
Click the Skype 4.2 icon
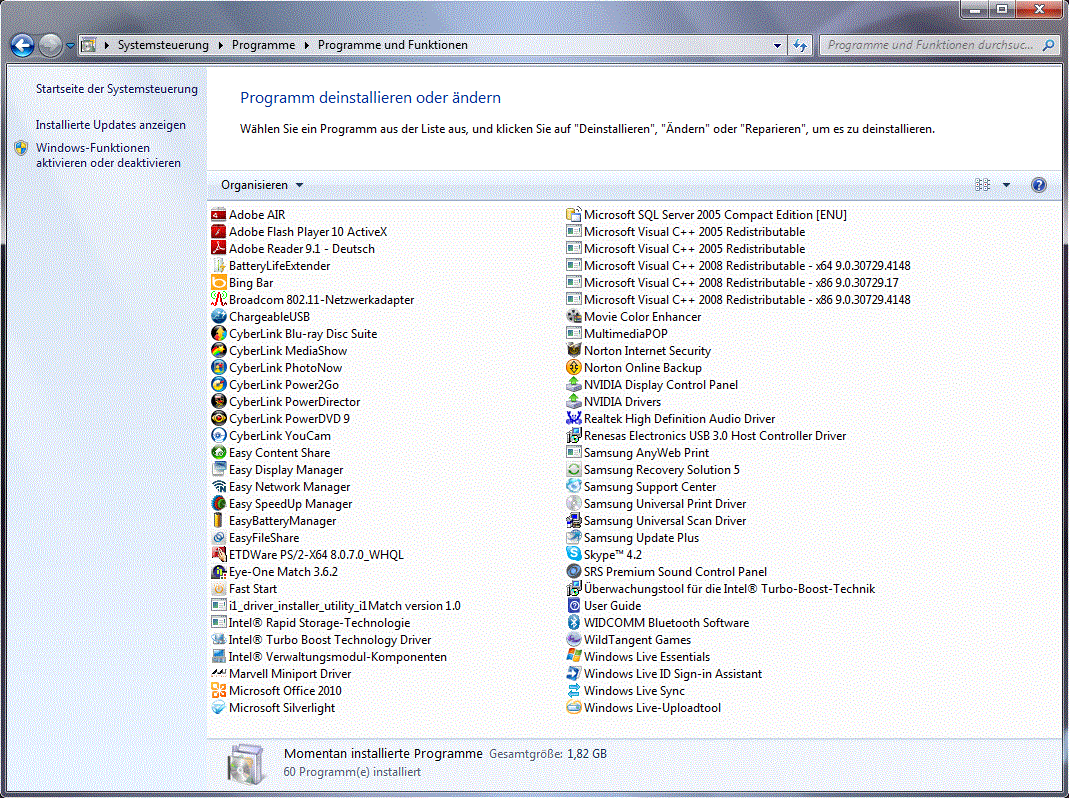click(574, 555)
